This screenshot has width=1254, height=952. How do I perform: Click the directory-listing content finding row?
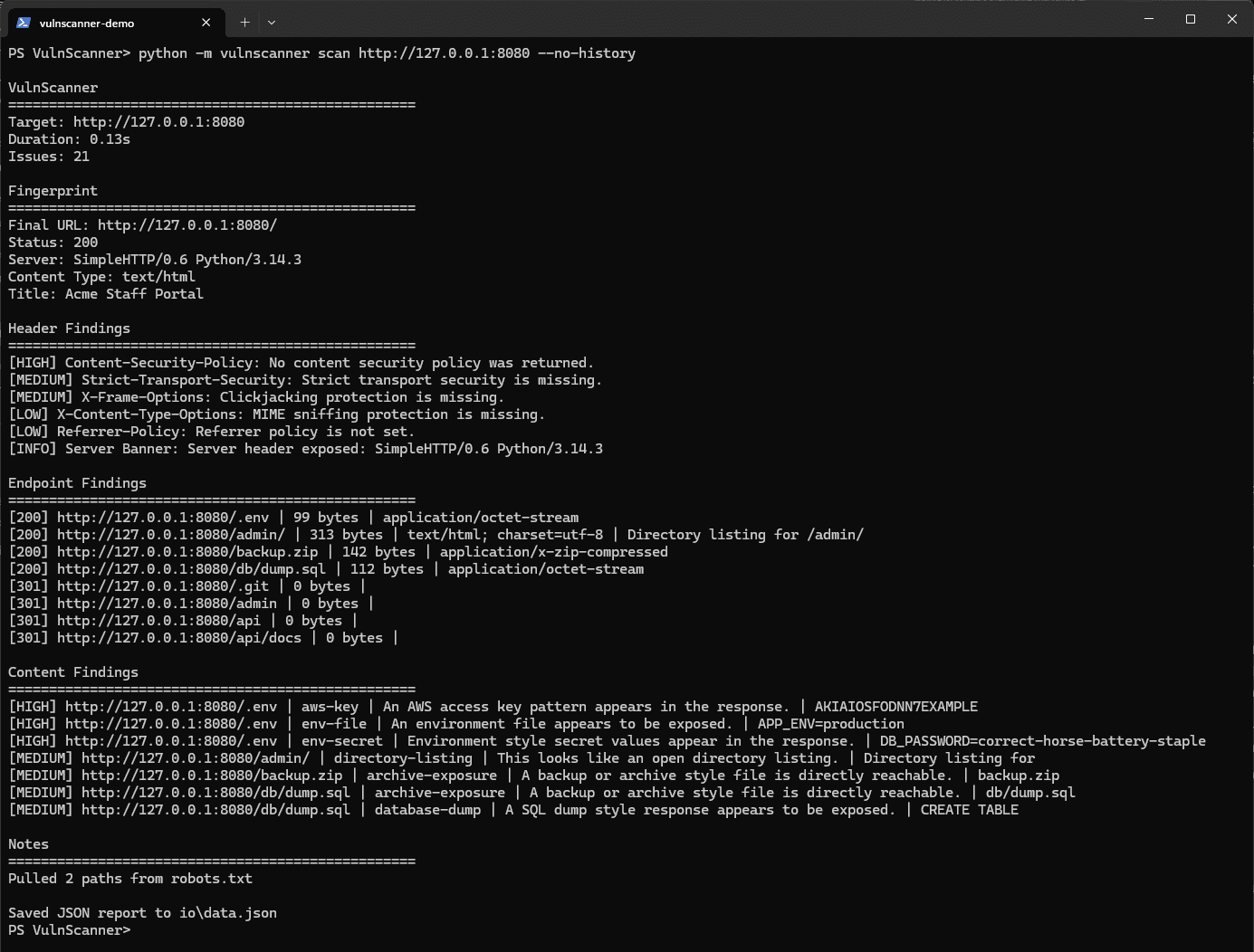coord(522,758)
